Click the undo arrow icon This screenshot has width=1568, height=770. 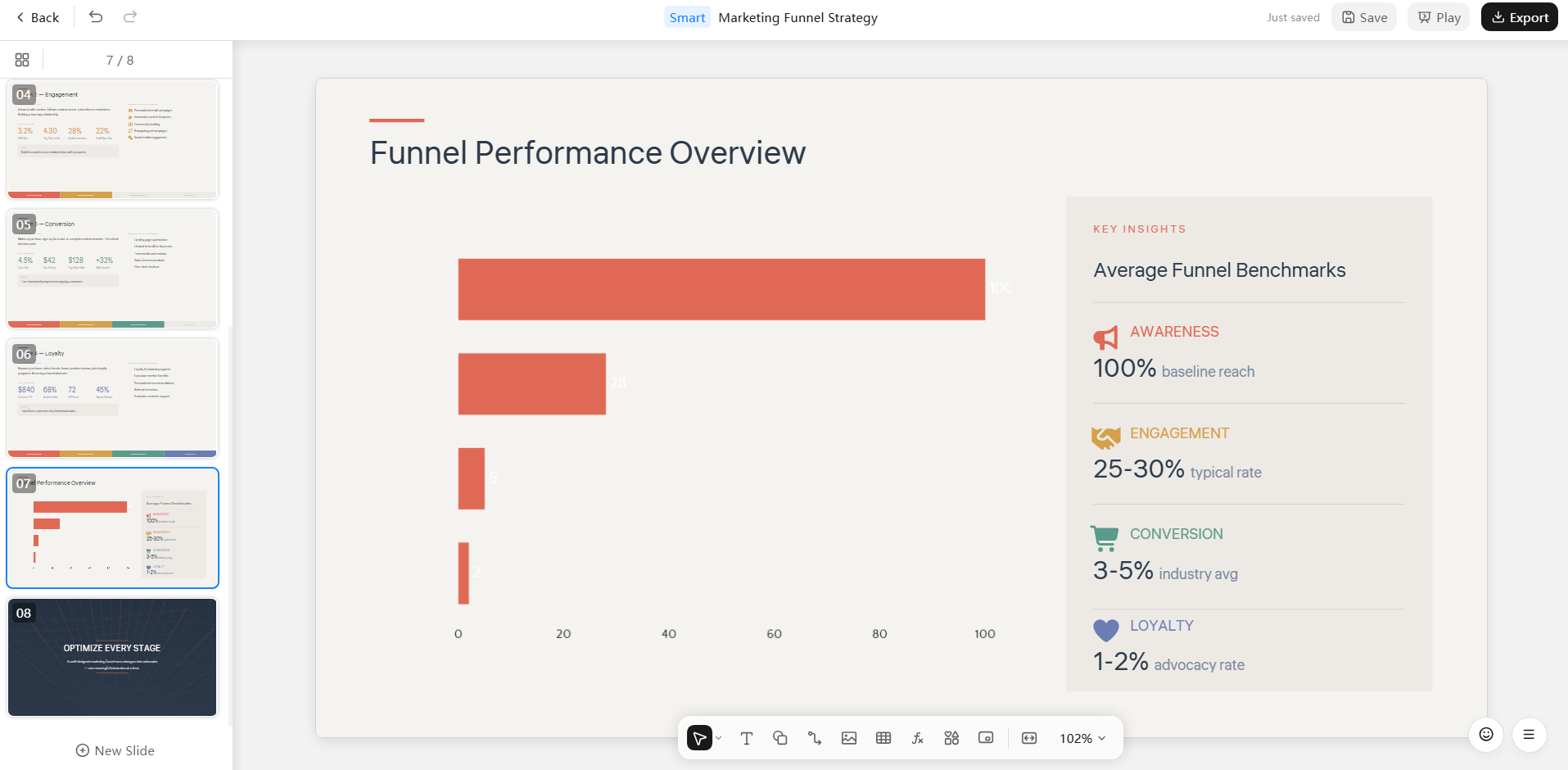pyautogui.click(x=96, y=17)
